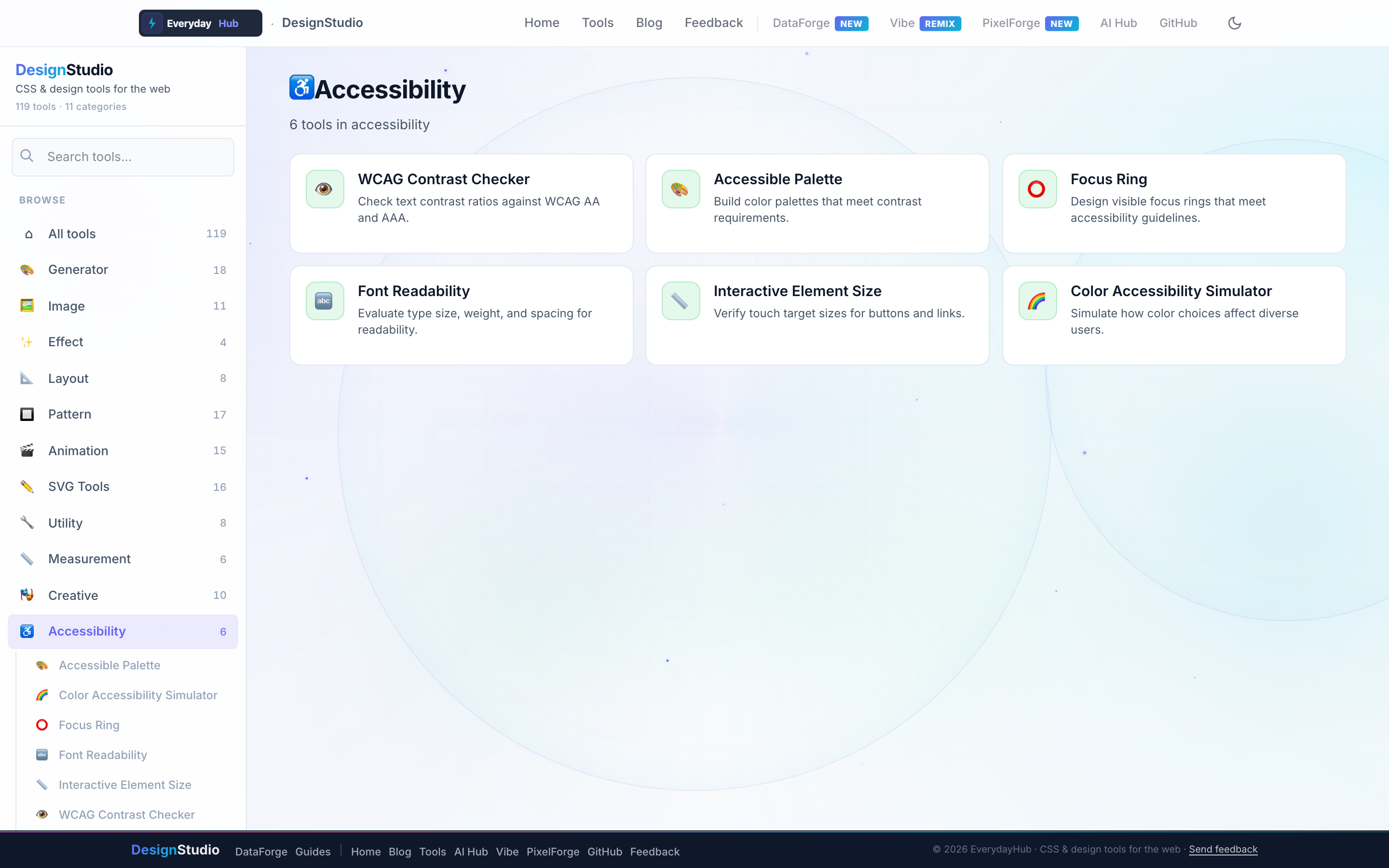Click the Color Accessibility Simulator rainbow card icon
The height and width of the screenshot is (868, 1389).
[1037, 301]
